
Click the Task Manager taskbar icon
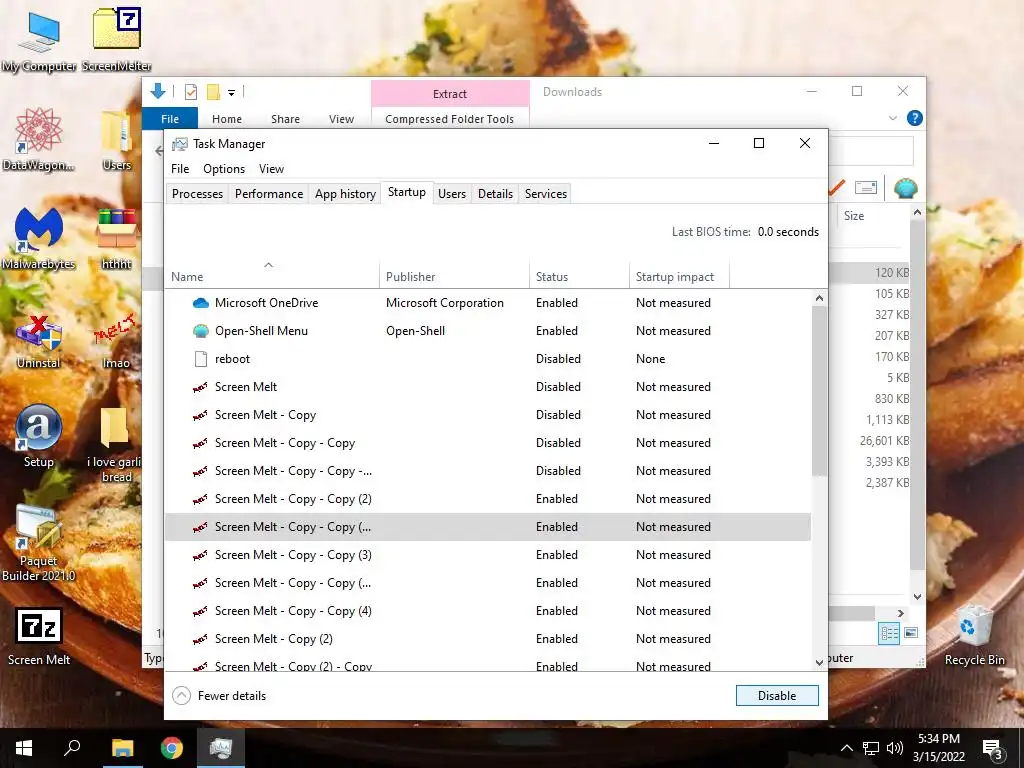[221, 748]
